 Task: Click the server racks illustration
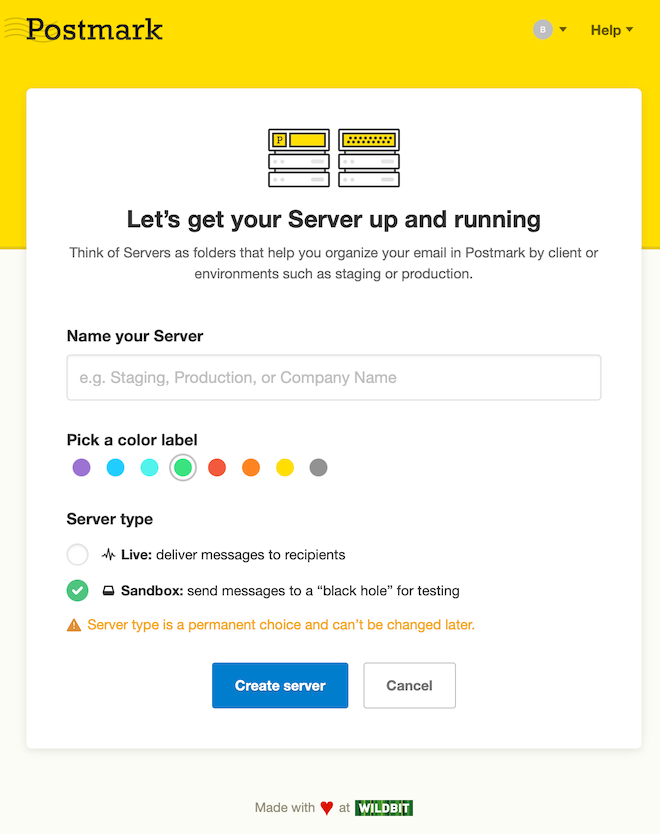(334, 158)
